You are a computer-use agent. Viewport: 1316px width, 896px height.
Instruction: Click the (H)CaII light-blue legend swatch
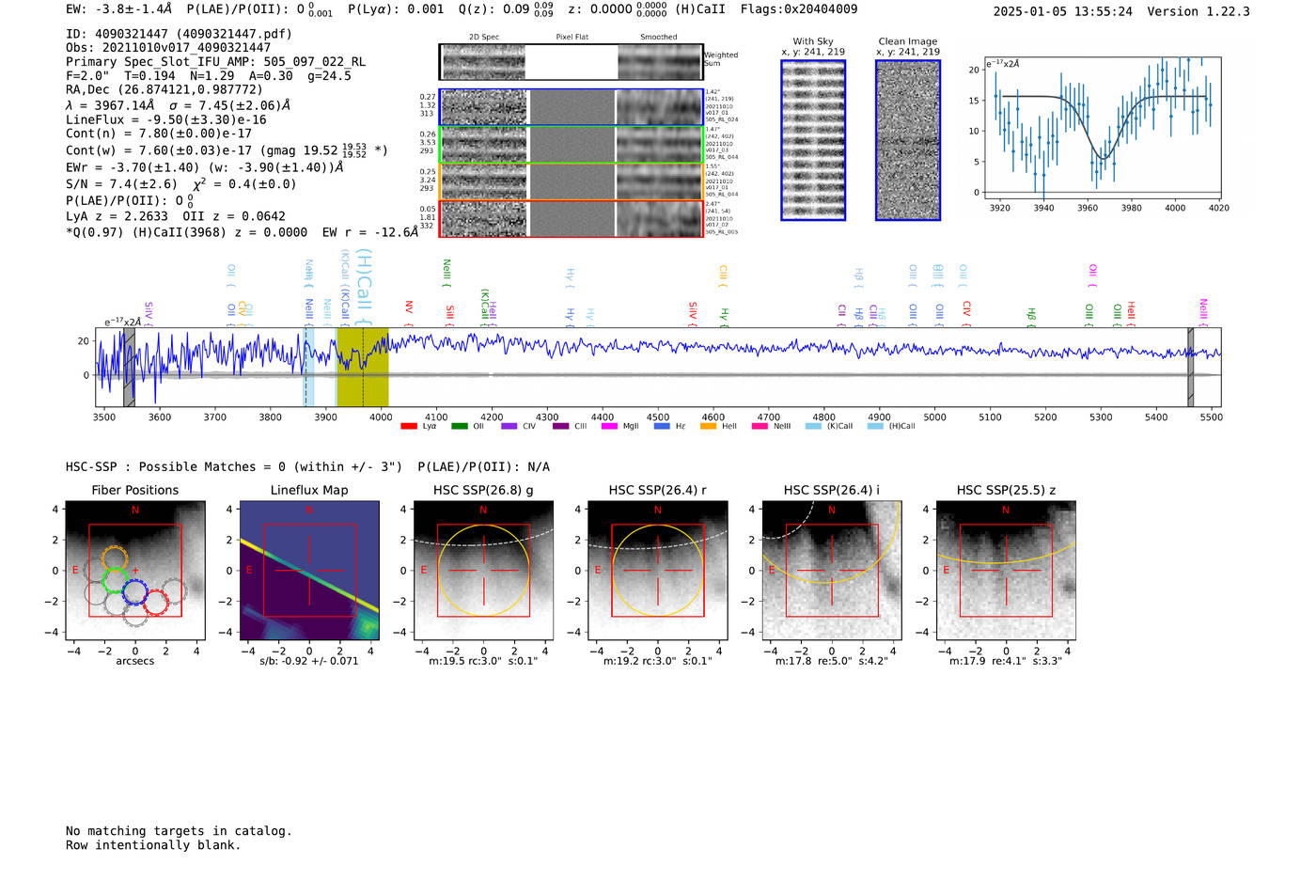pyautogui.click(x=875, y=426)
